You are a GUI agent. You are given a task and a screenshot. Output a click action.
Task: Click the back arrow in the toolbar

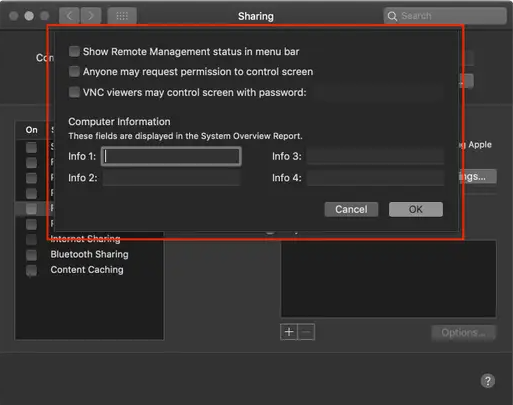(x=69, y=16)
